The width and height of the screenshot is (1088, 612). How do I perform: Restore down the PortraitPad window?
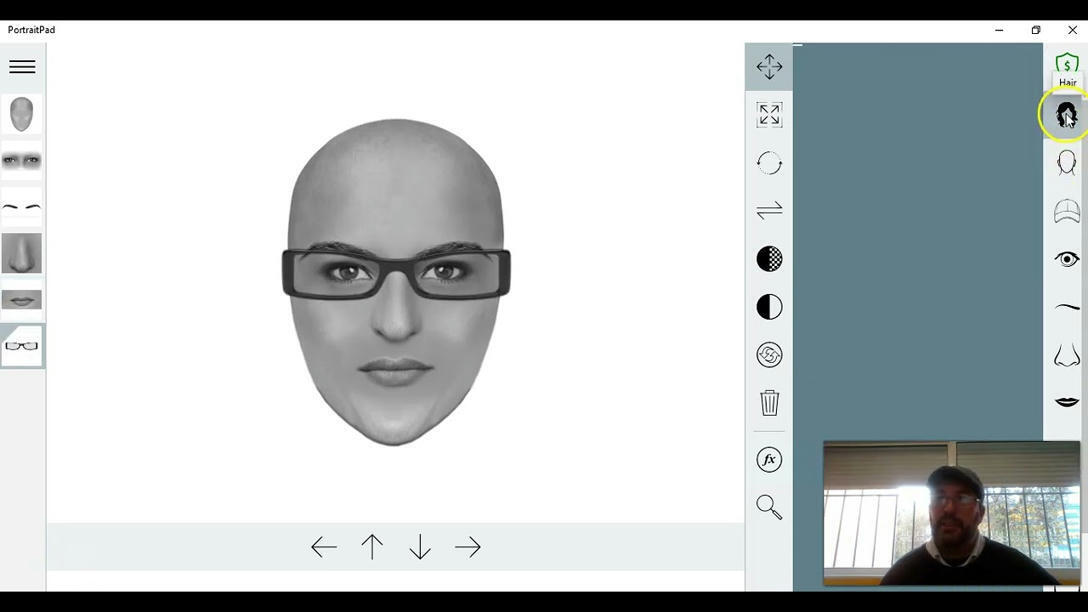(1036, 30)
